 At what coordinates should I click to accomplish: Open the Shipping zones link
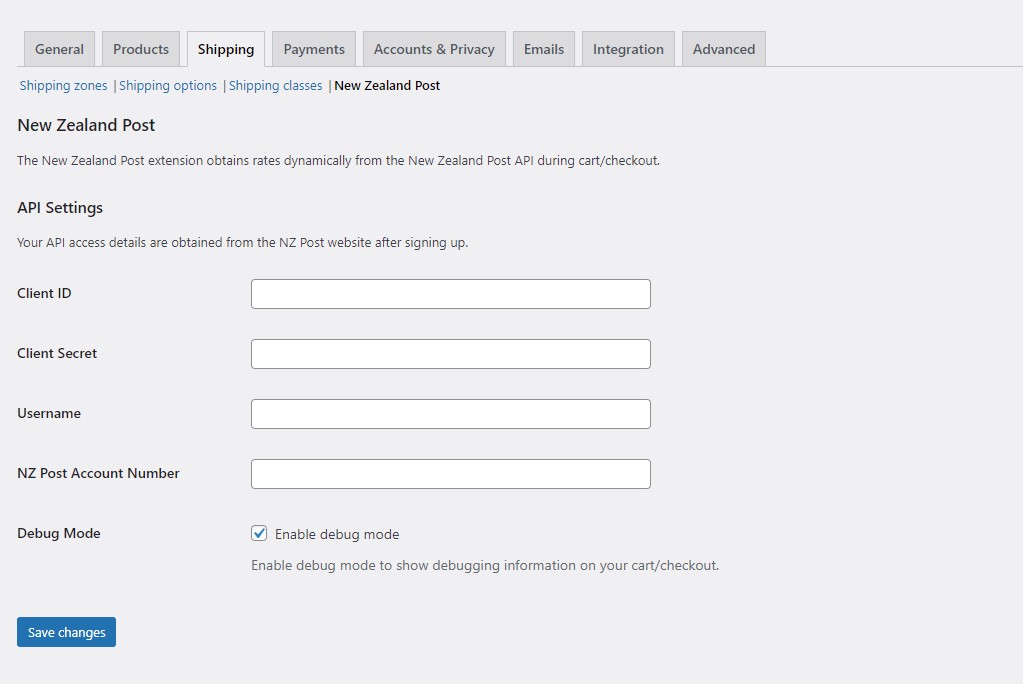[63, 86]
